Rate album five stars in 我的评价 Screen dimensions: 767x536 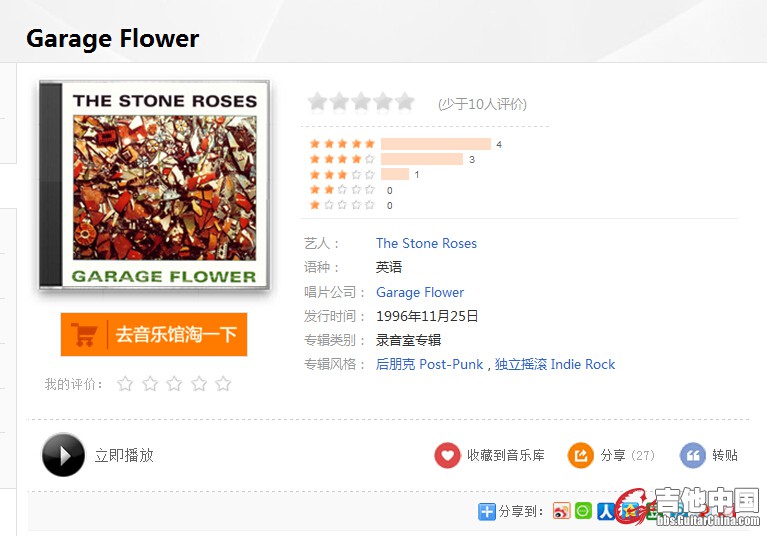223,384
